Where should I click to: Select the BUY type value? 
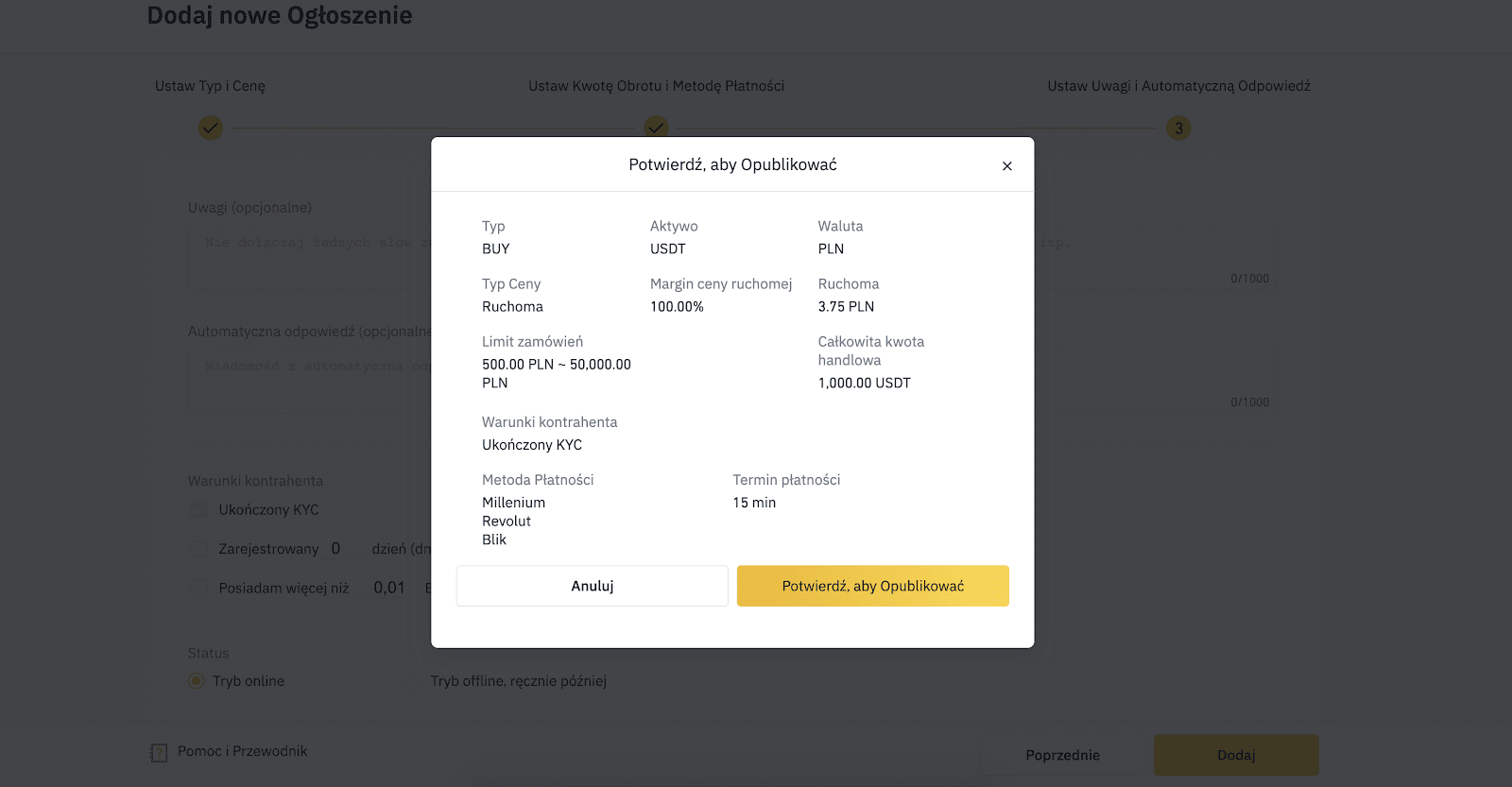pos(496,248)
